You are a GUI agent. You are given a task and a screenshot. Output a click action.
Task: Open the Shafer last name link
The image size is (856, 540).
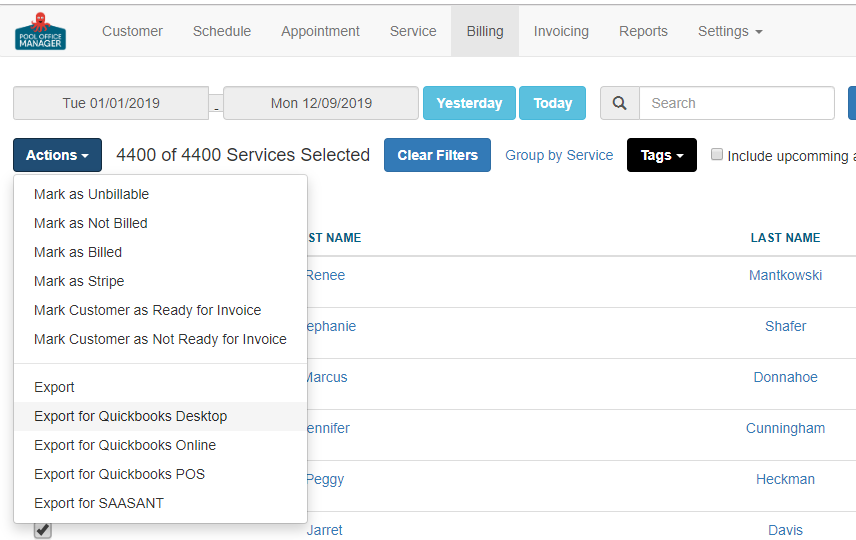pos(785,326)
